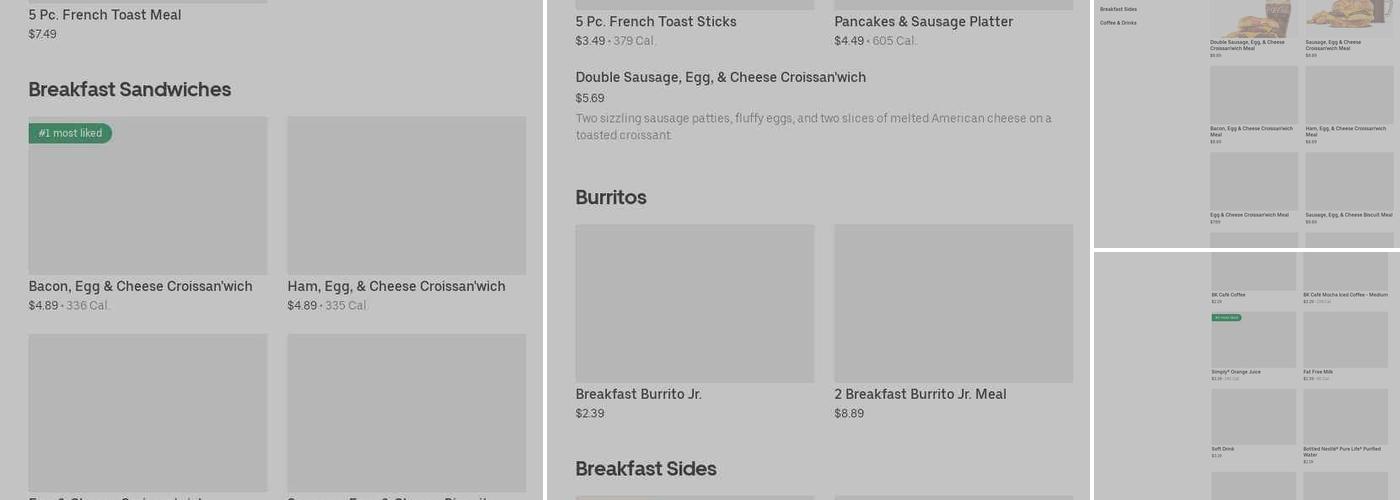Click the Bacon, Egg & Cheese Croissan'wich photo tile
The width and height of the screenshot is (1400, 500).
(148, 196)
